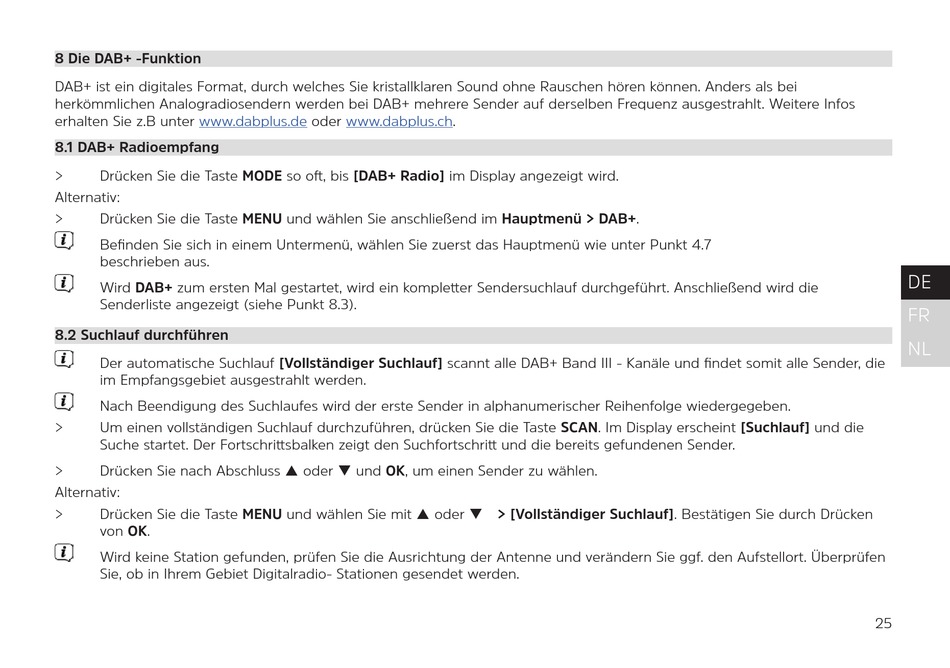Click bold text 'Hauptmenü > DAB+'
Screen dimensions: 950x668
click(569, 219)
